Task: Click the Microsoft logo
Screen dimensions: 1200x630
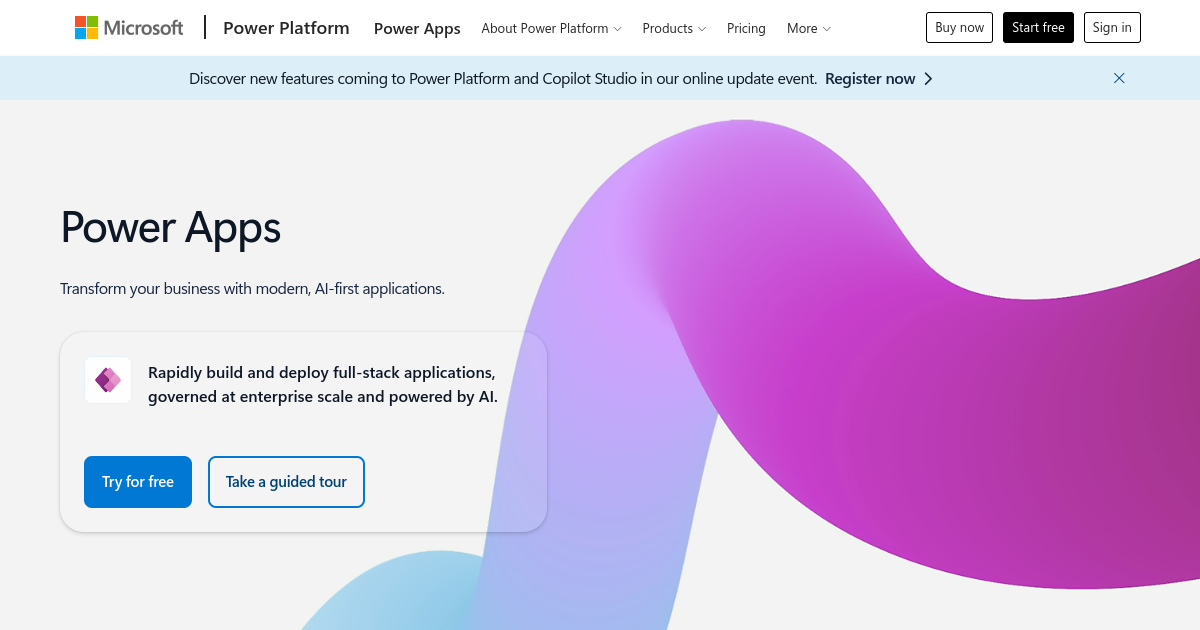Action: [129, 28]
